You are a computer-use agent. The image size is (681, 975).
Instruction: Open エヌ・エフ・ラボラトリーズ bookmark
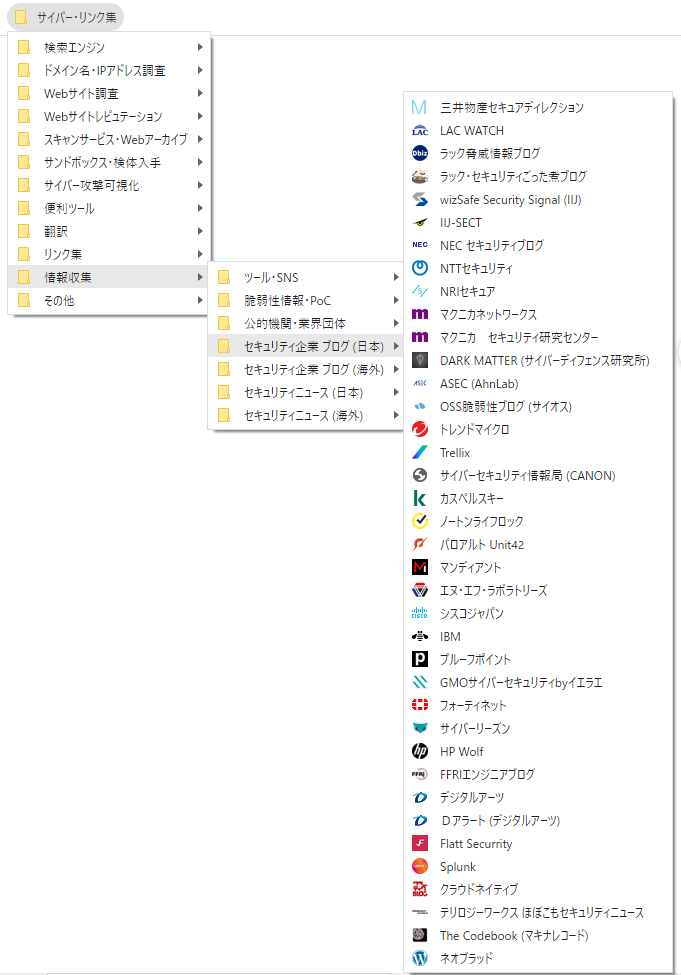click(539, 591)
